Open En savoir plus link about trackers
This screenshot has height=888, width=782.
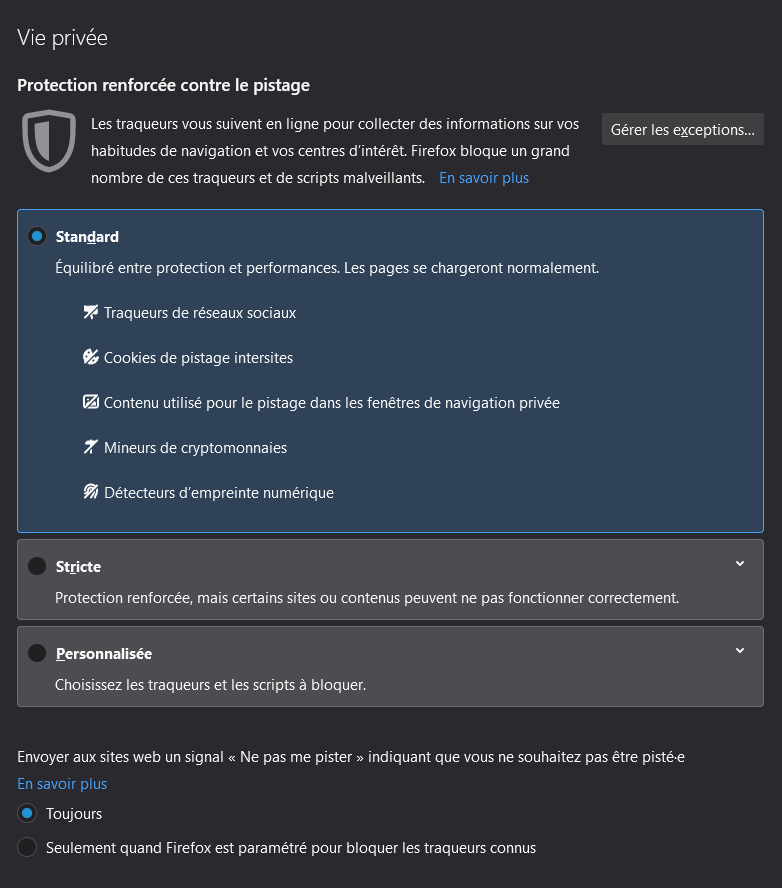click(484, 178)
